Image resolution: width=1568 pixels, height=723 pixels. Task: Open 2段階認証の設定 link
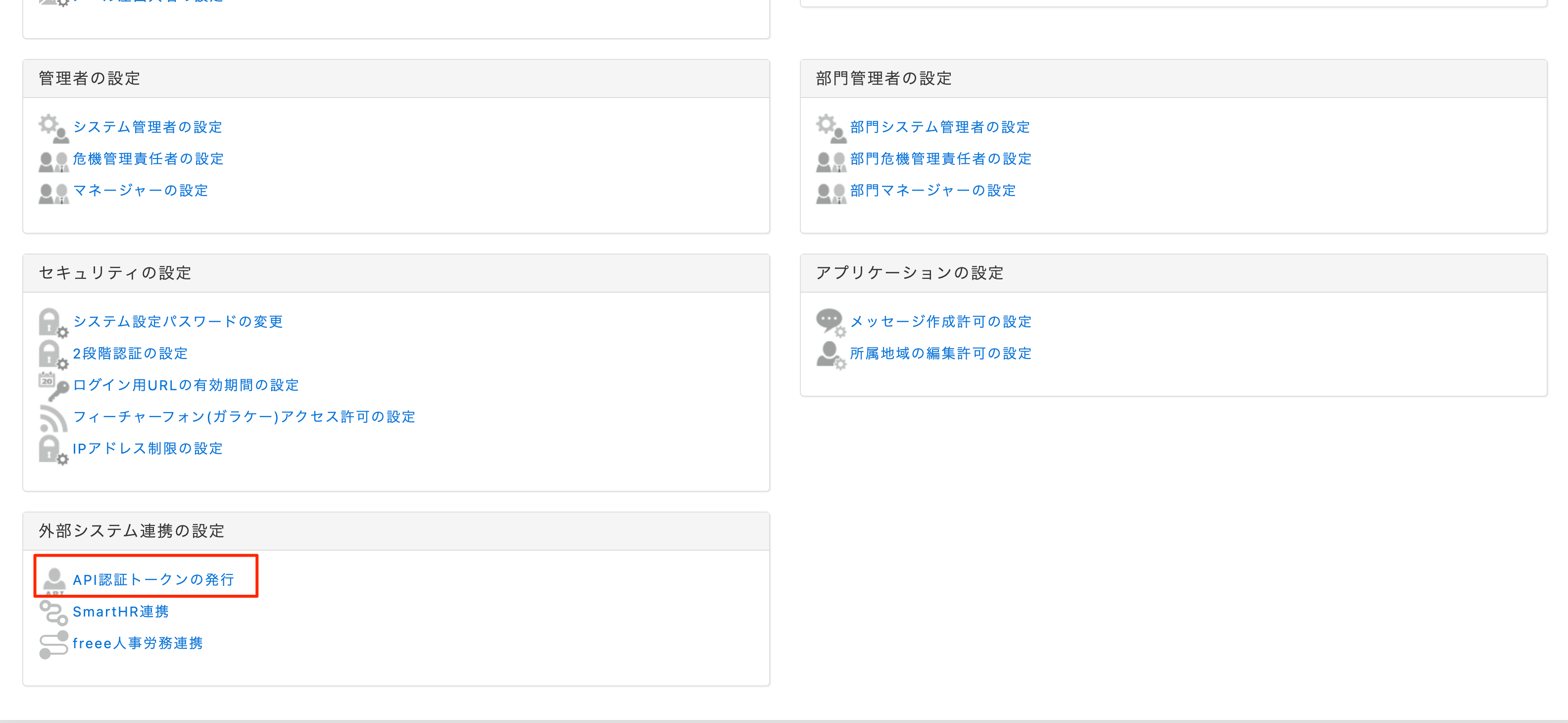130,353
